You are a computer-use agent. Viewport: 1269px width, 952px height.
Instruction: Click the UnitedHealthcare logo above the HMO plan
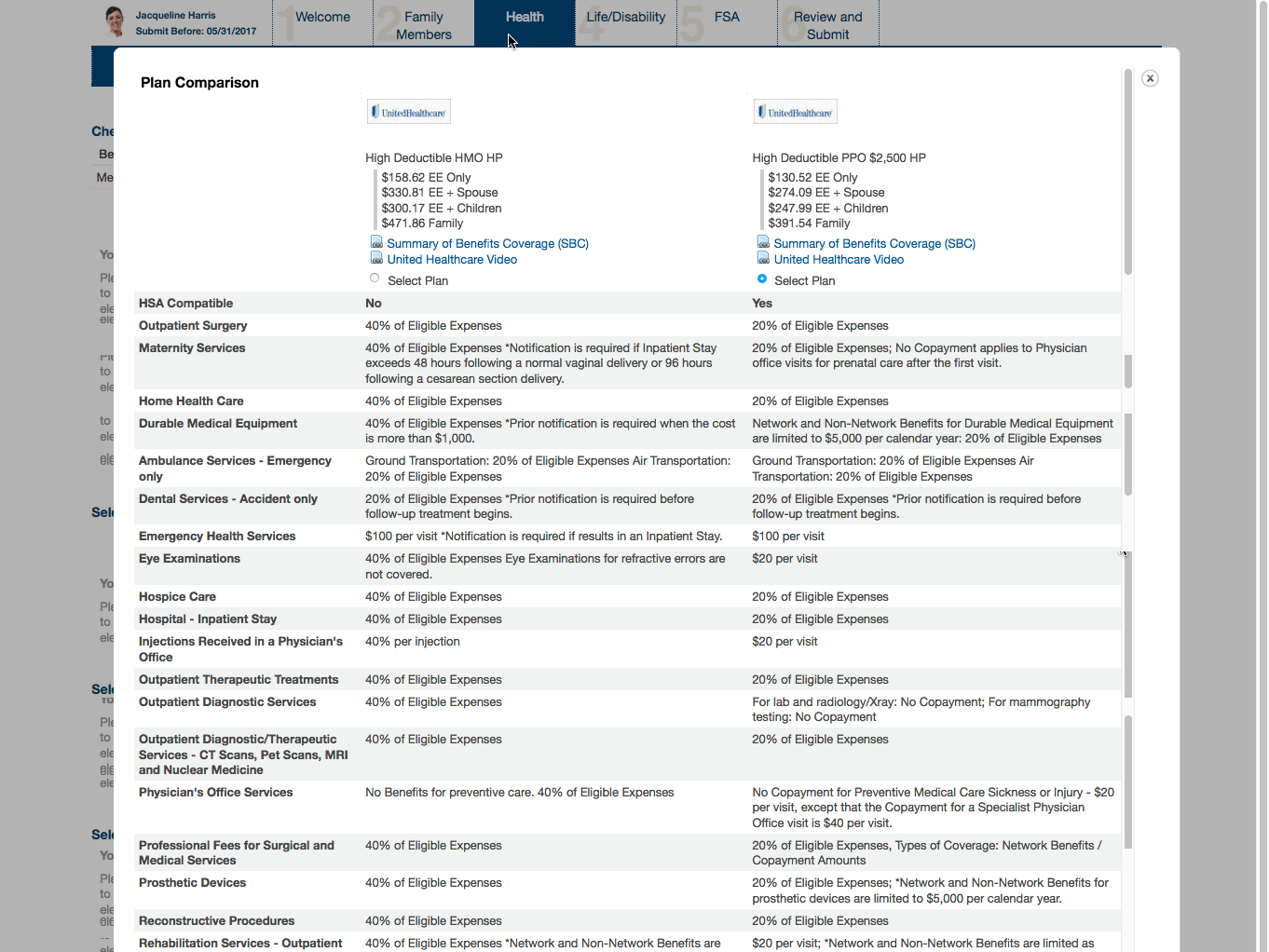(409, 112)
